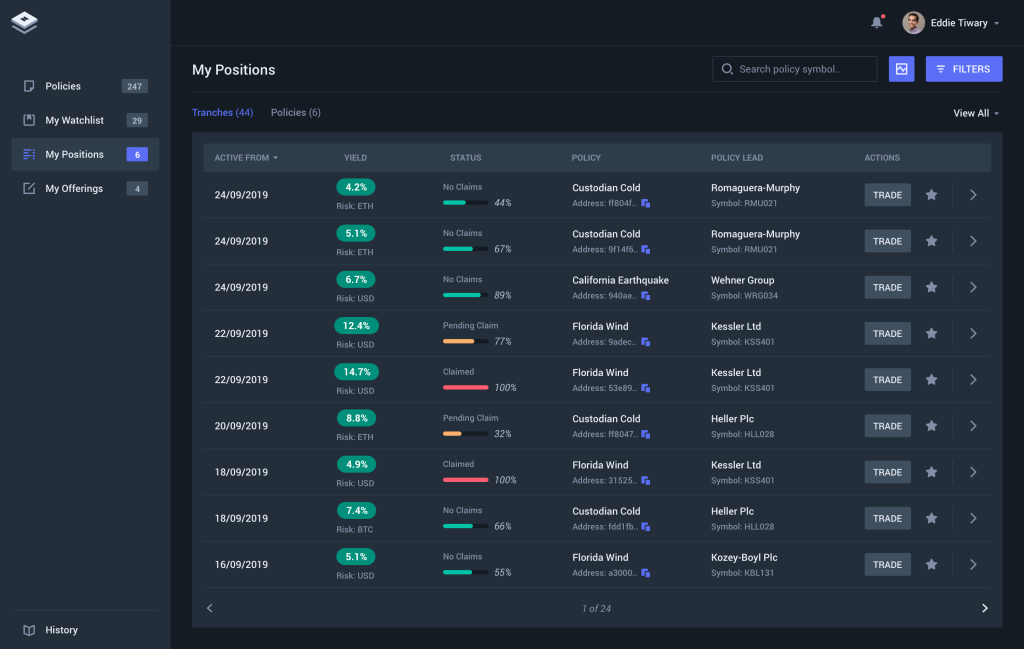The image size is (1024, 649).
Task: Click the 89% No Claims progress bar
Action: click(x=465, y=295)
